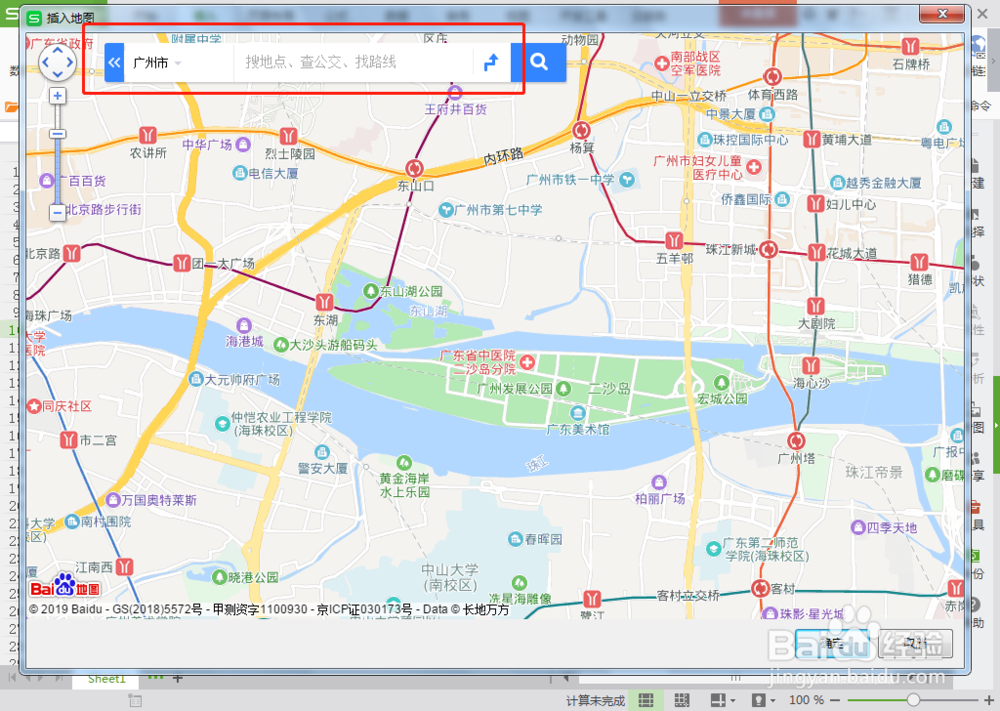The height and width of the screenshot is (711, 1000).
Task: Click the 柏丽广场 shopping marker
Action: 659,482
